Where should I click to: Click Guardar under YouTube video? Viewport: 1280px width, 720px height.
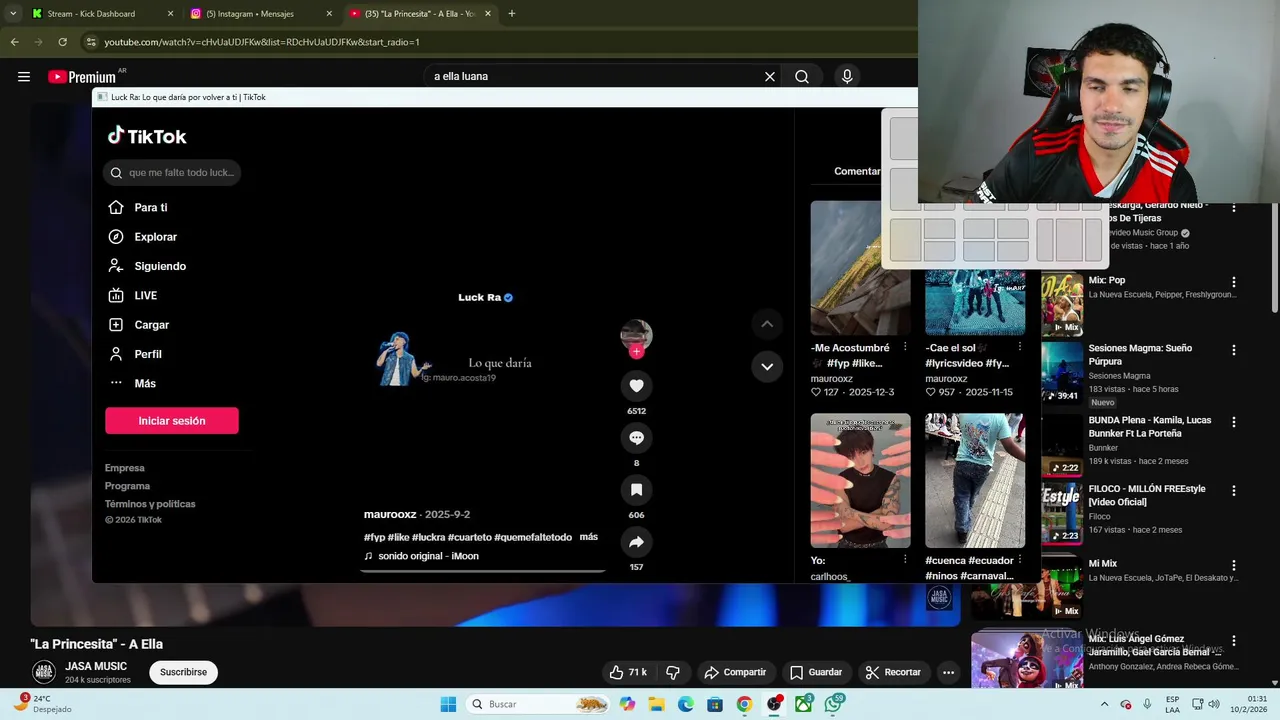(x=816, y=672)
